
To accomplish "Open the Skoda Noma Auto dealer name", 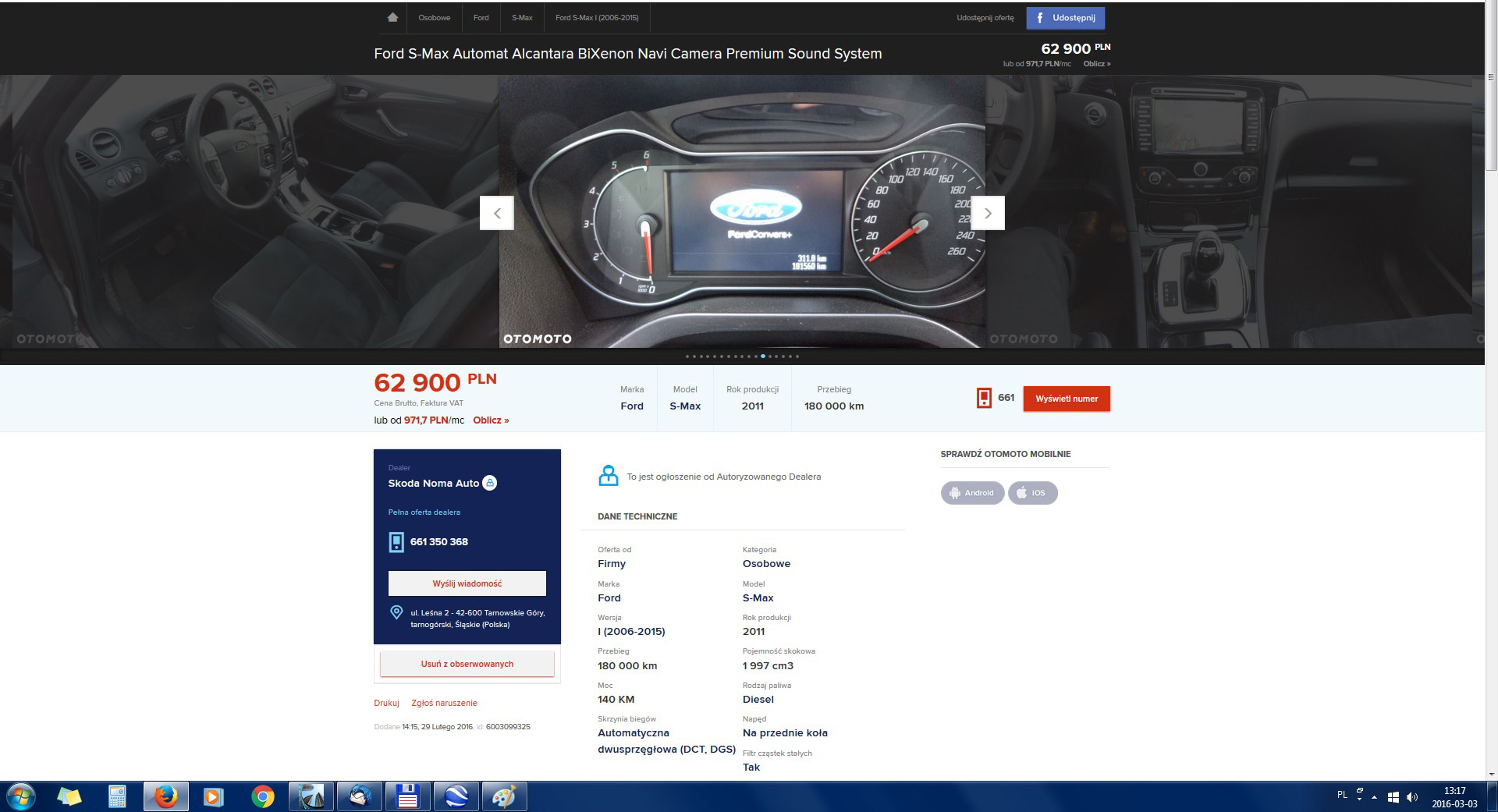I will tap(434, 484).
